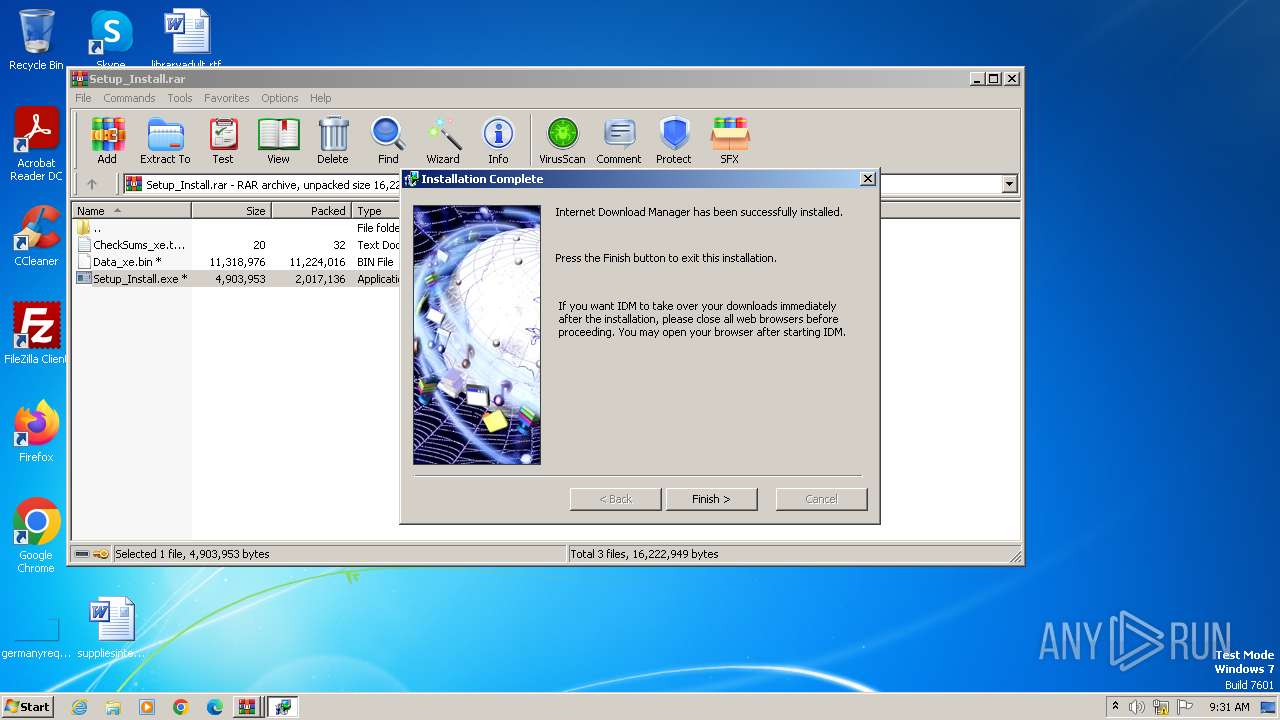This screenshot has height=720, width=1280.
Task: Click the drive icon in status bar
Action: coord(82,554)
